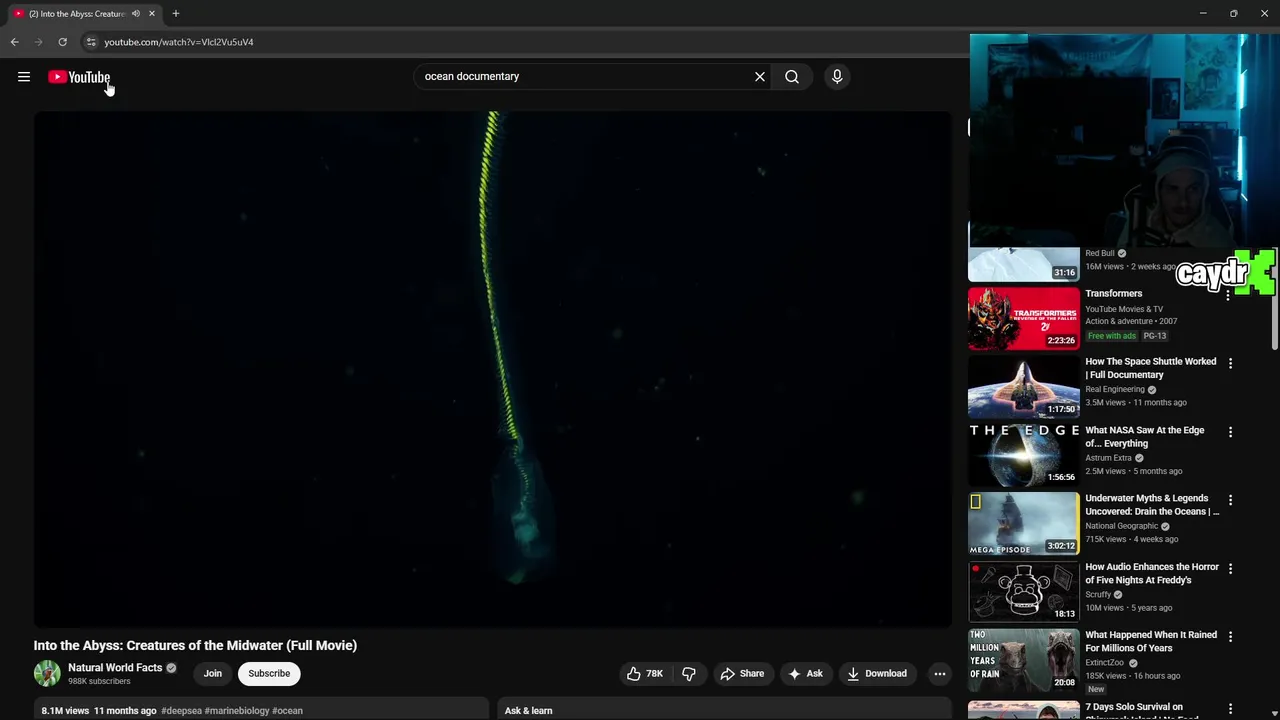Open site info icon in address bar
Viewport: 1280px width, 720px height.
point(91,42)
